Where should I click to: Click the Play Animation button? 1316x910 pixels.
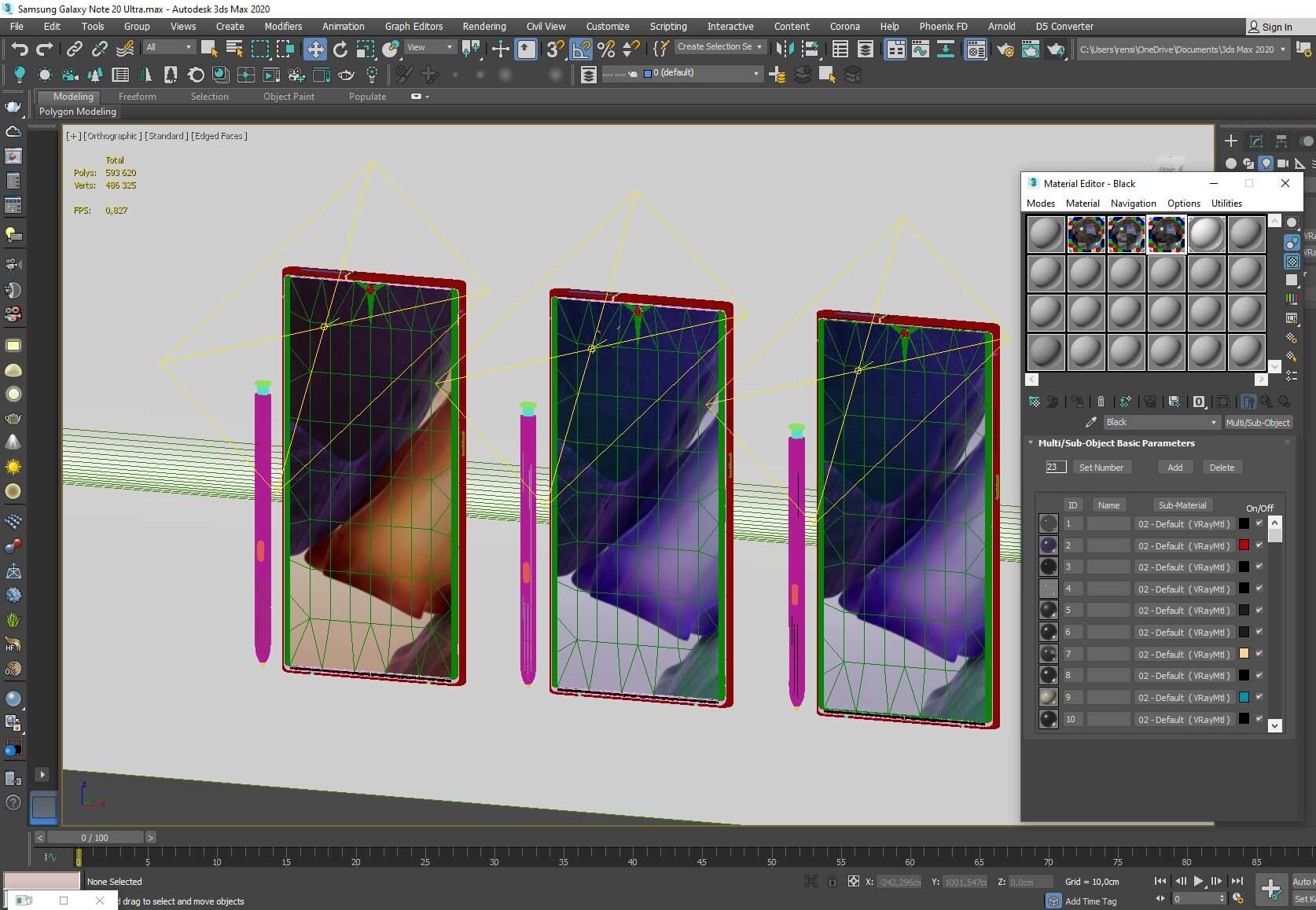pyautogui.click(x=1198, y=881)
